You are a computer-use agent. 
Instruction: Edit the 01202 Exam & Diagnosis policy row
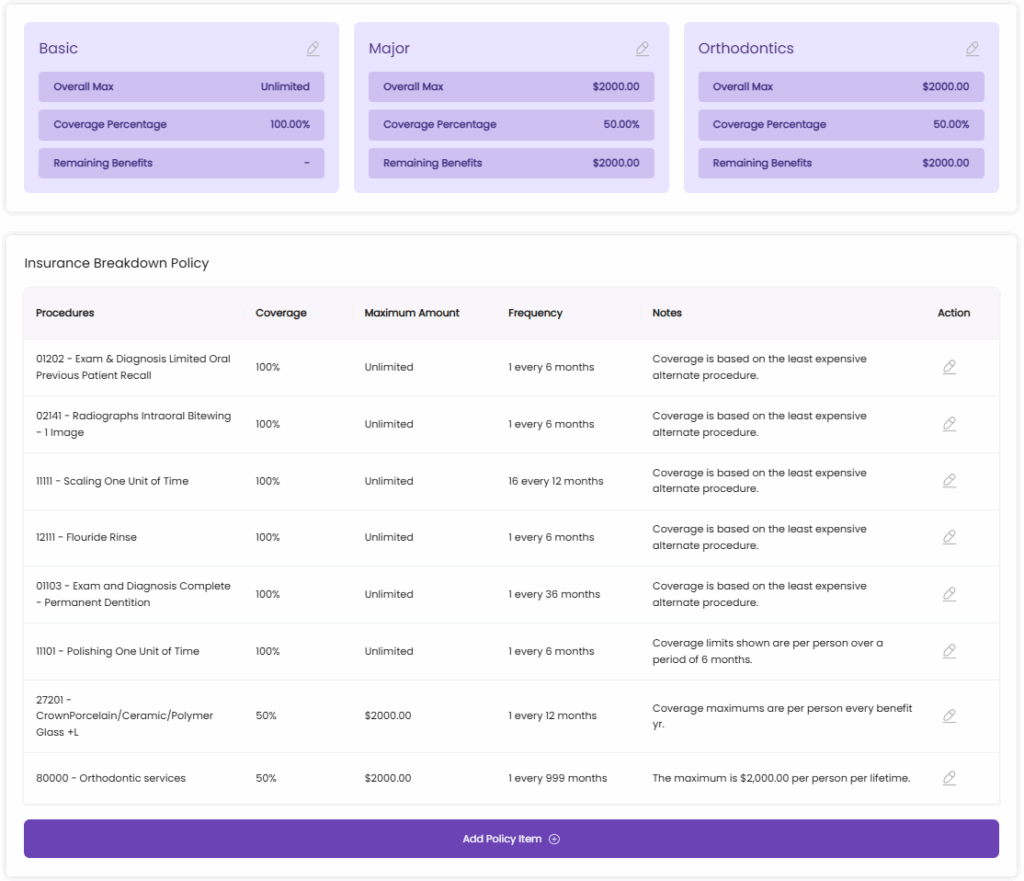(x=949, y=367)
